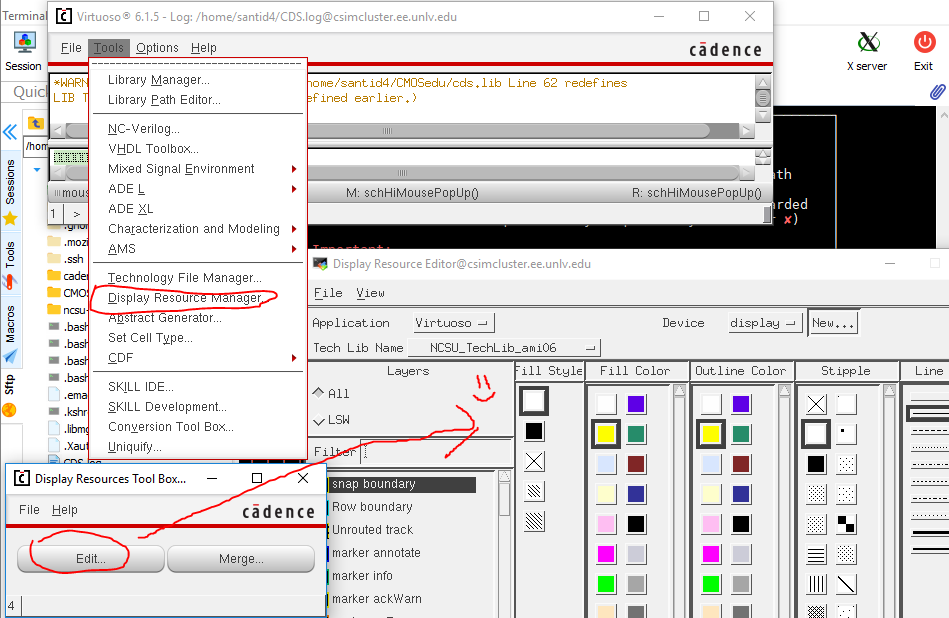This screenshot has width=949, height=618.
Task: Select the marker annotate layer
Action: point(376,553)
